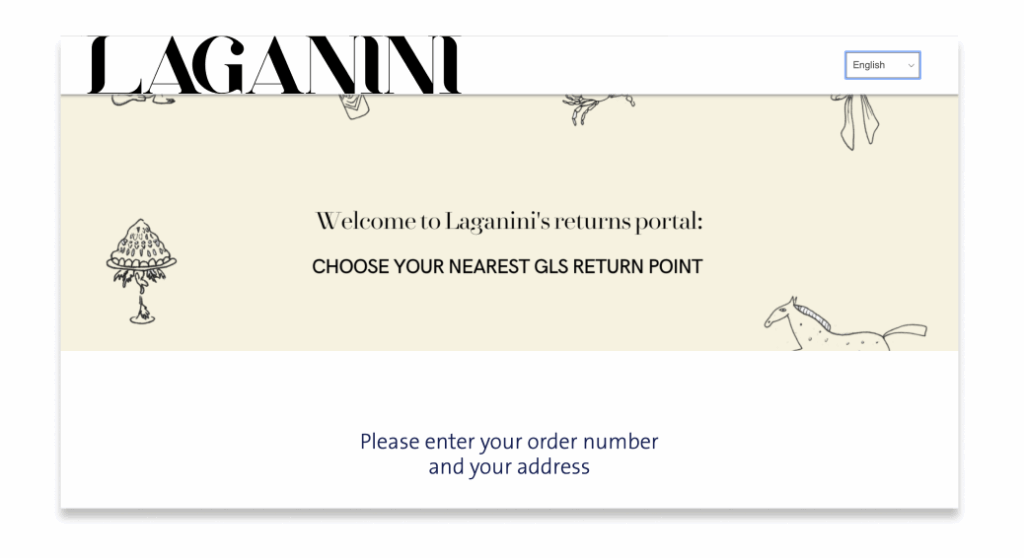Image resolution: width=1024 pixels, height=558 pixels.
Task: Click "CHOOSE YOUR NEAREST GLS RETURN POINT" text
Action: tap(507, 267)
